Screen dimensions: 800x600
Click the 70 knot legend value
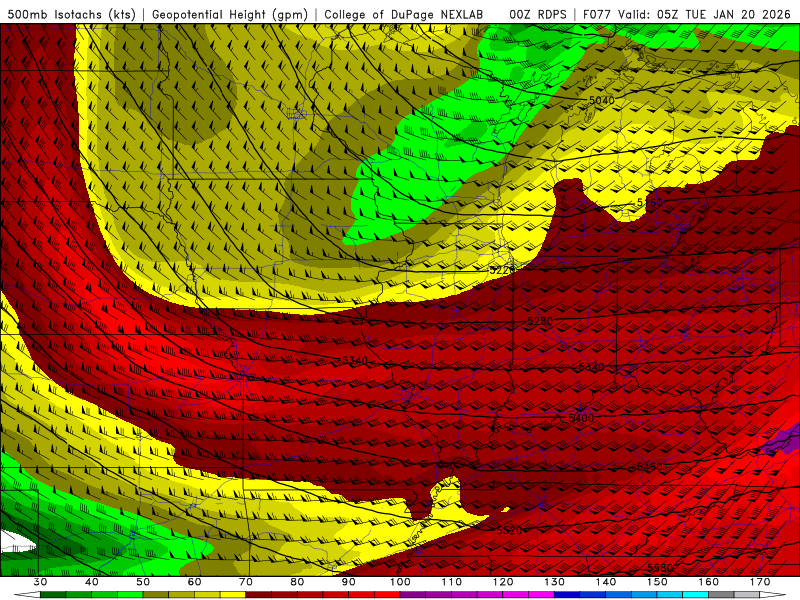tap(246, 582)
